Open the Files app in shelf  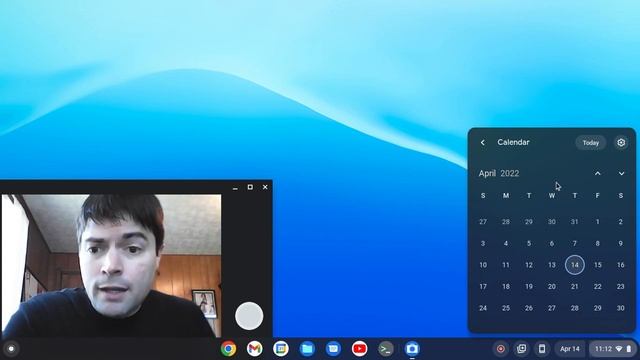(307, 349)
